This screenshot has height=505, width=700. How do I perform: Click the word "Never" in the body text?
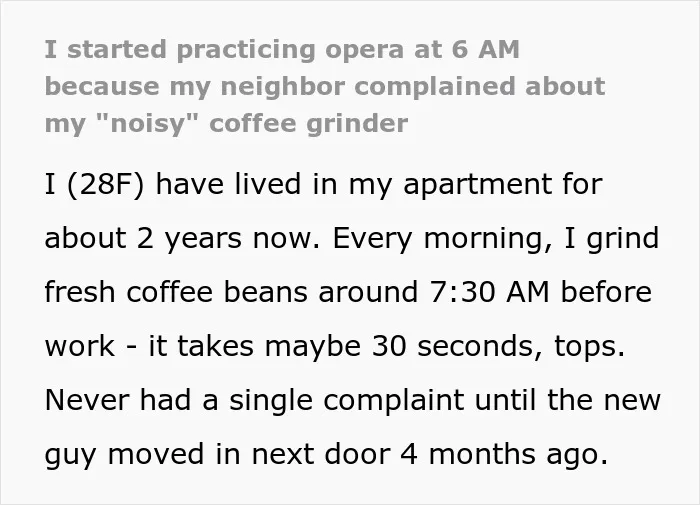(87, 400)
